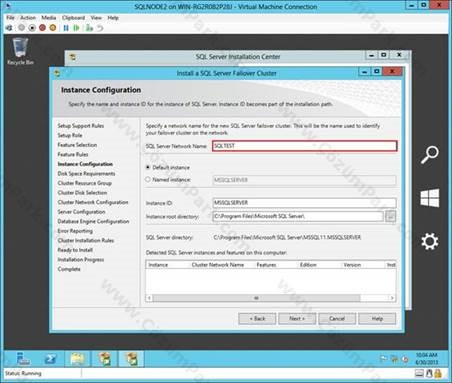Open the File menu
The image size is (452, 383).
point(10,18)
